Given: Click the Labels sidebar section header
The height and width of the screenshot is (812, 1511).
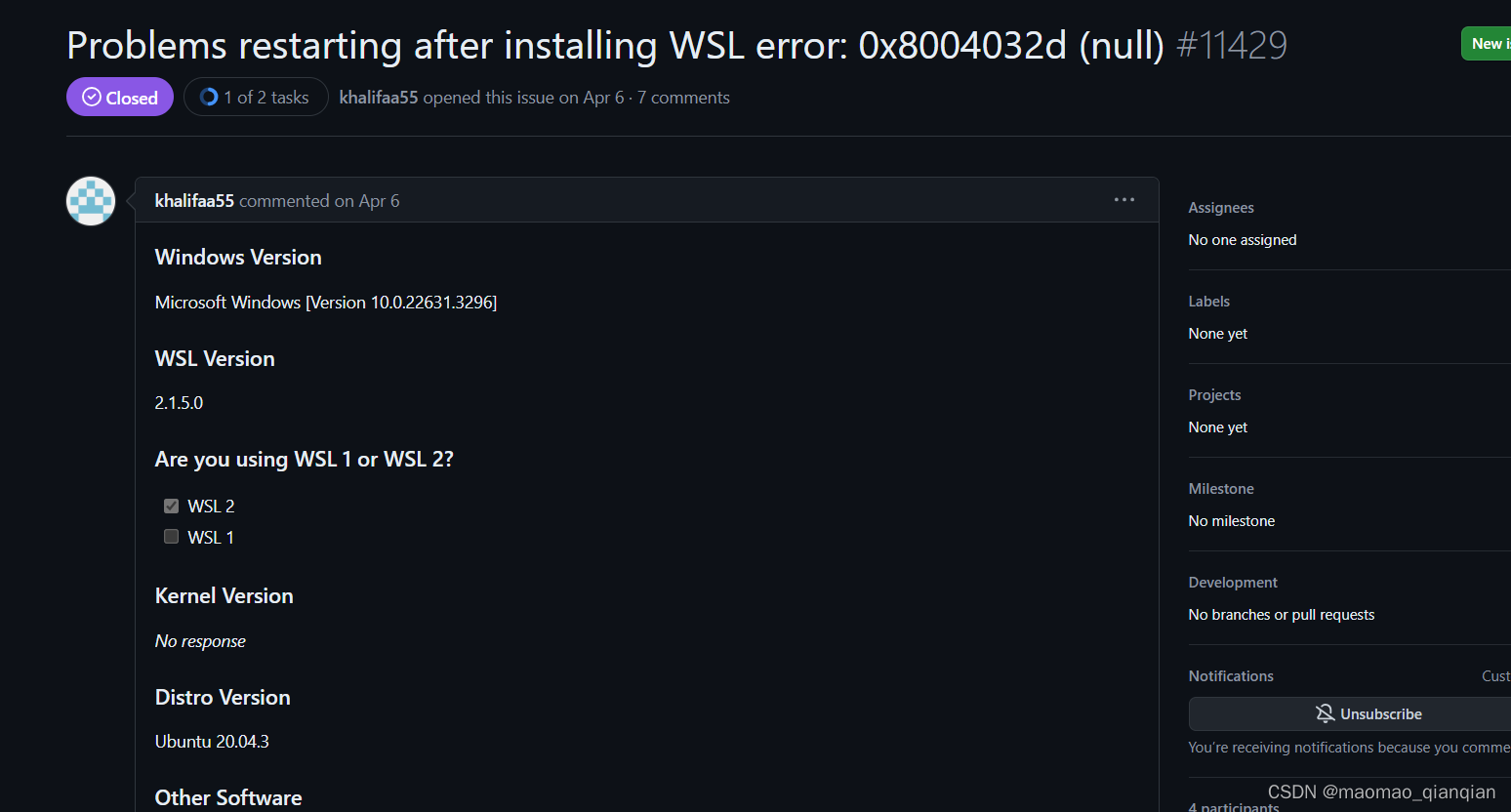Looking at the screenshot, I should [x=1208, y=301].
